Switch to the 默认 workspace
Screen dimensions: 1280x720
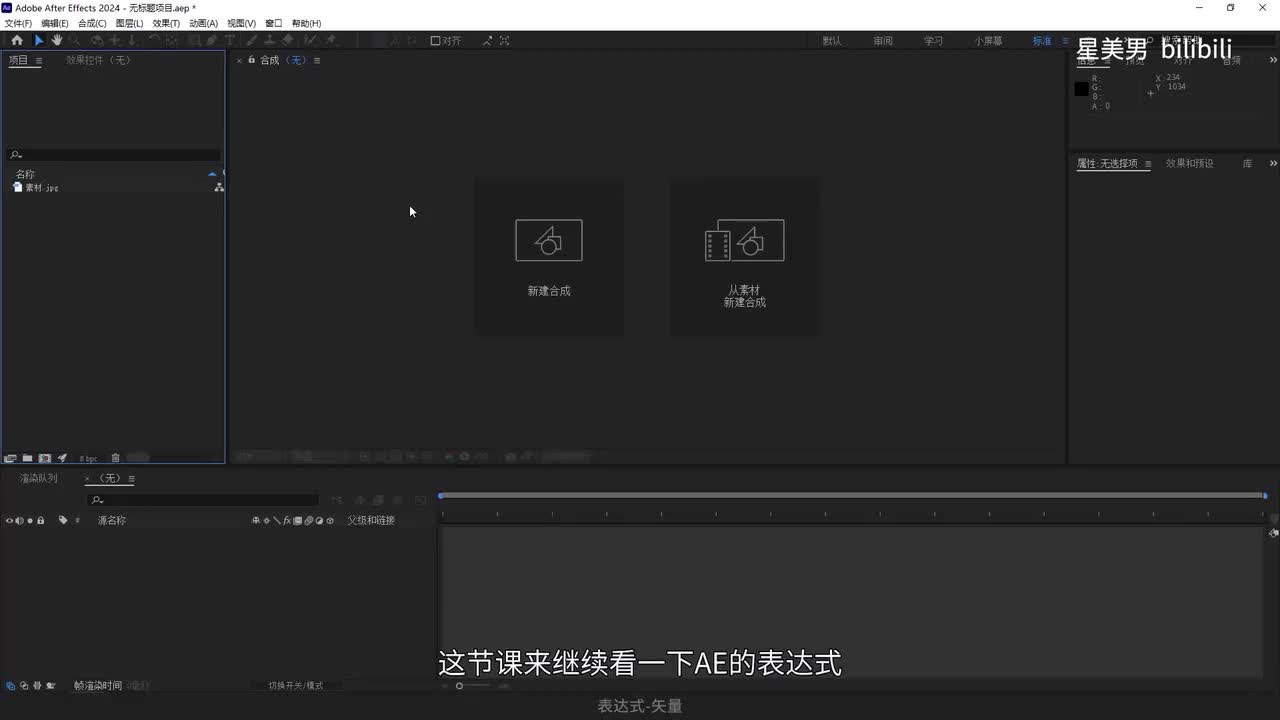click(x=832, y=41)
